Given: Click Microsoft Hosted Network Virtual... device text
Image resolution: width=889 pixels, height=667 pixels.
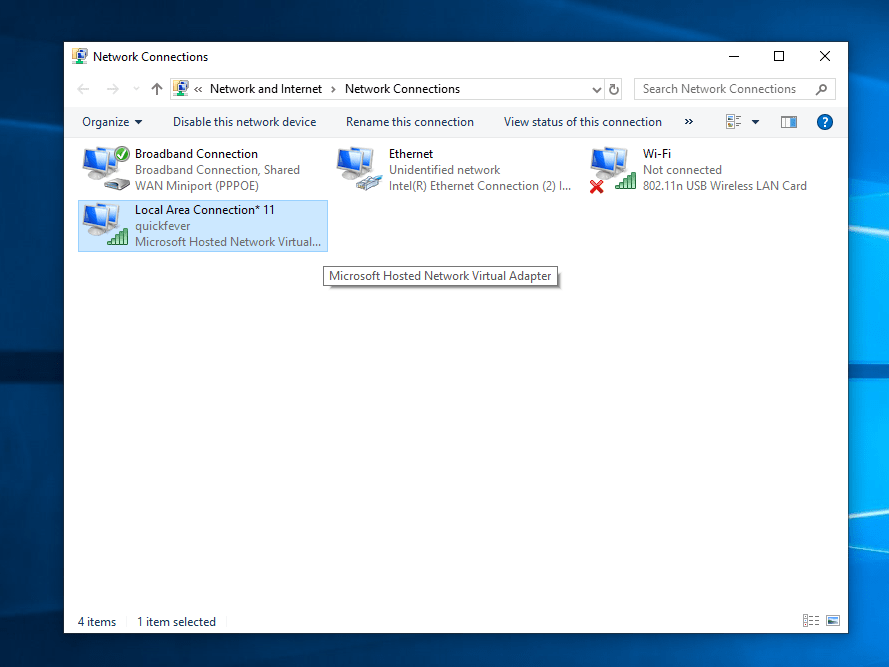Looking at the screenshot, I should [228, 242].
